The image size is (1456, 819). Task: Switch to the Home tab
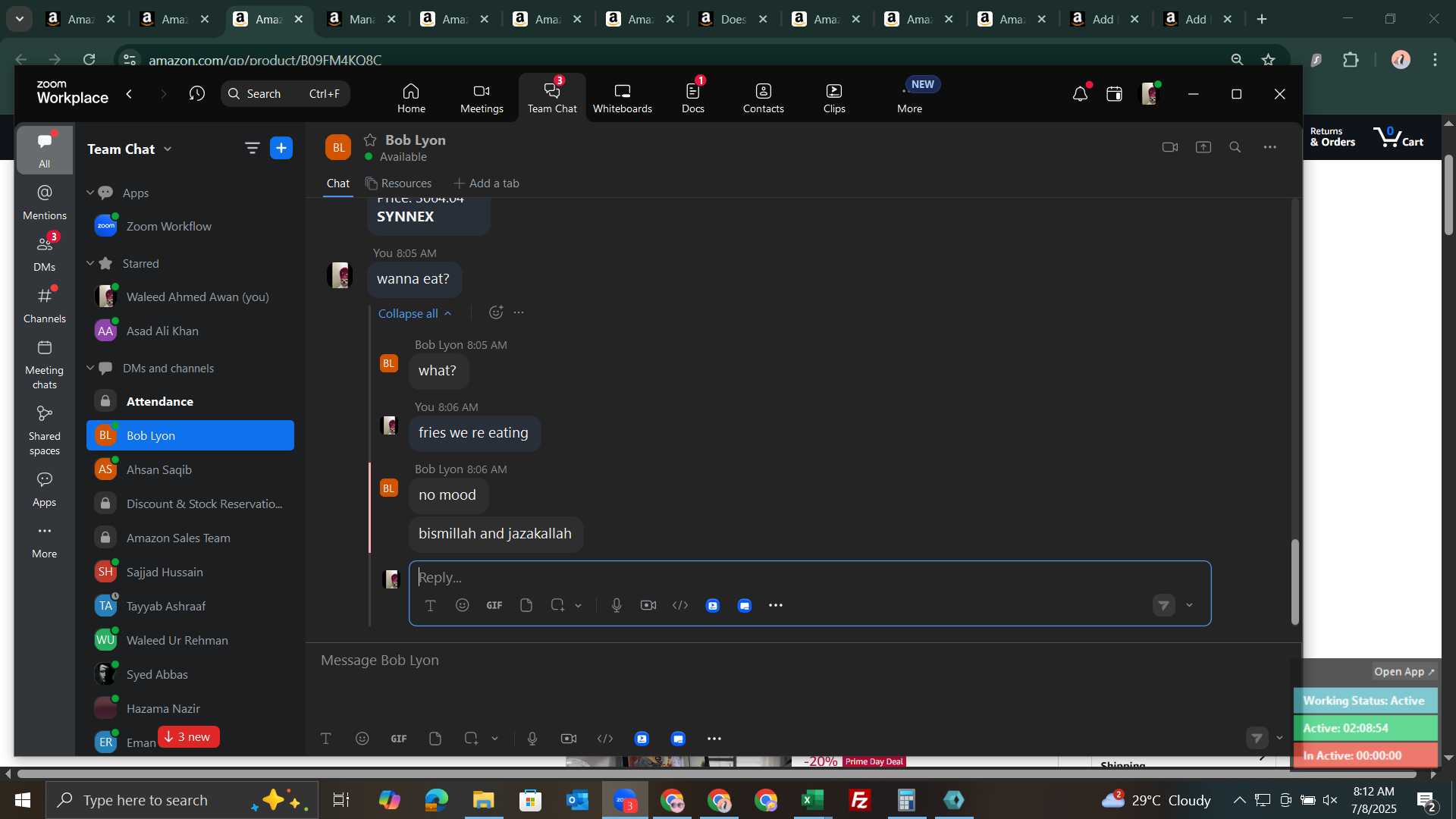click(x=411, y=98)
